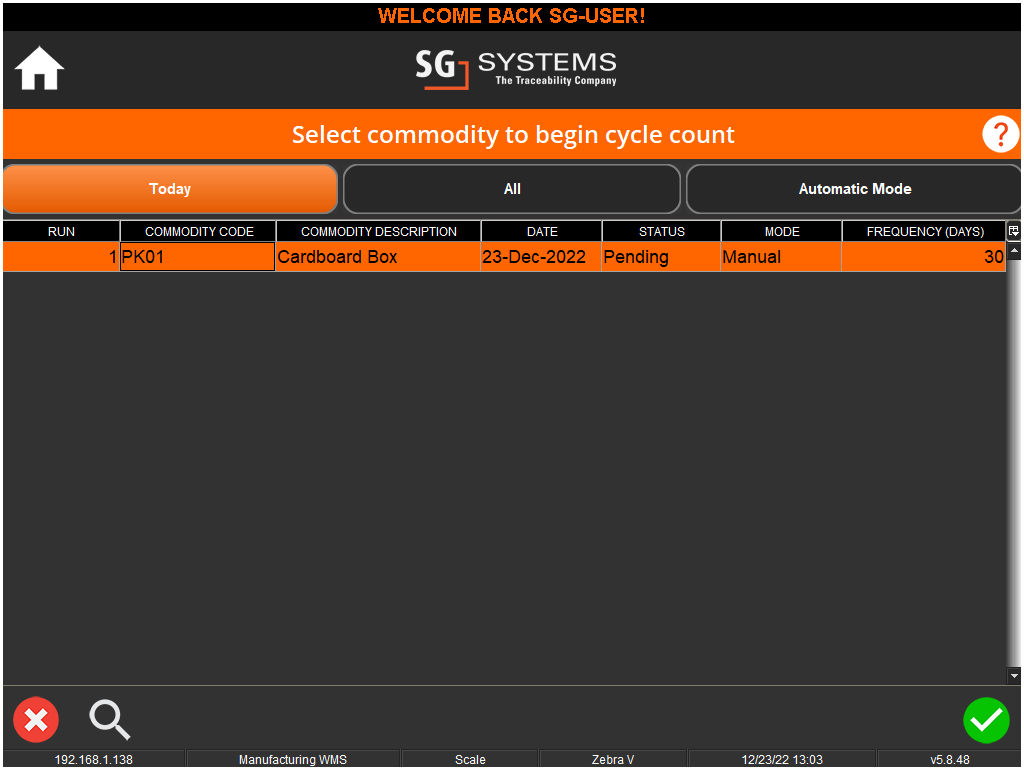Image resolution: width=1024 pixels, height=770 pixels.
Task: Check the Zebra V printer status
Action: click(612, 759)
